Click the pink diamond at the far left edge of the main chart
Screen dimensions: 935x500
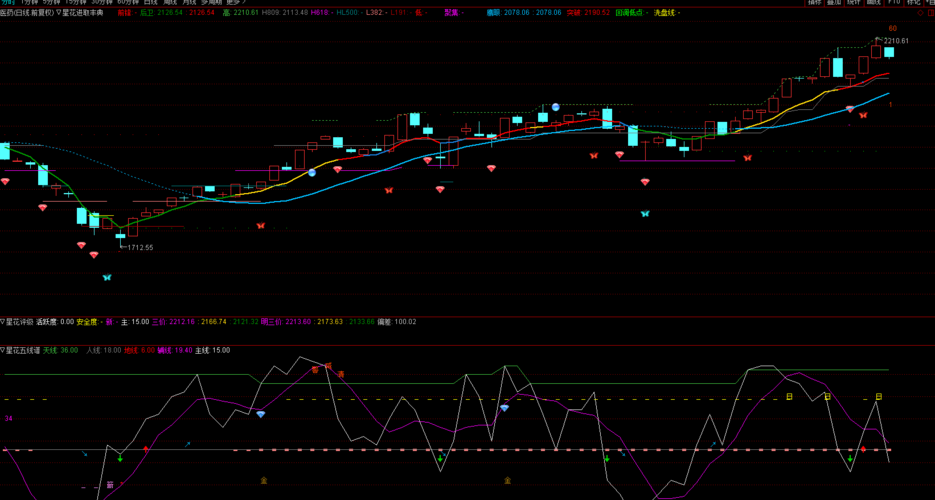tap(5, 181)
